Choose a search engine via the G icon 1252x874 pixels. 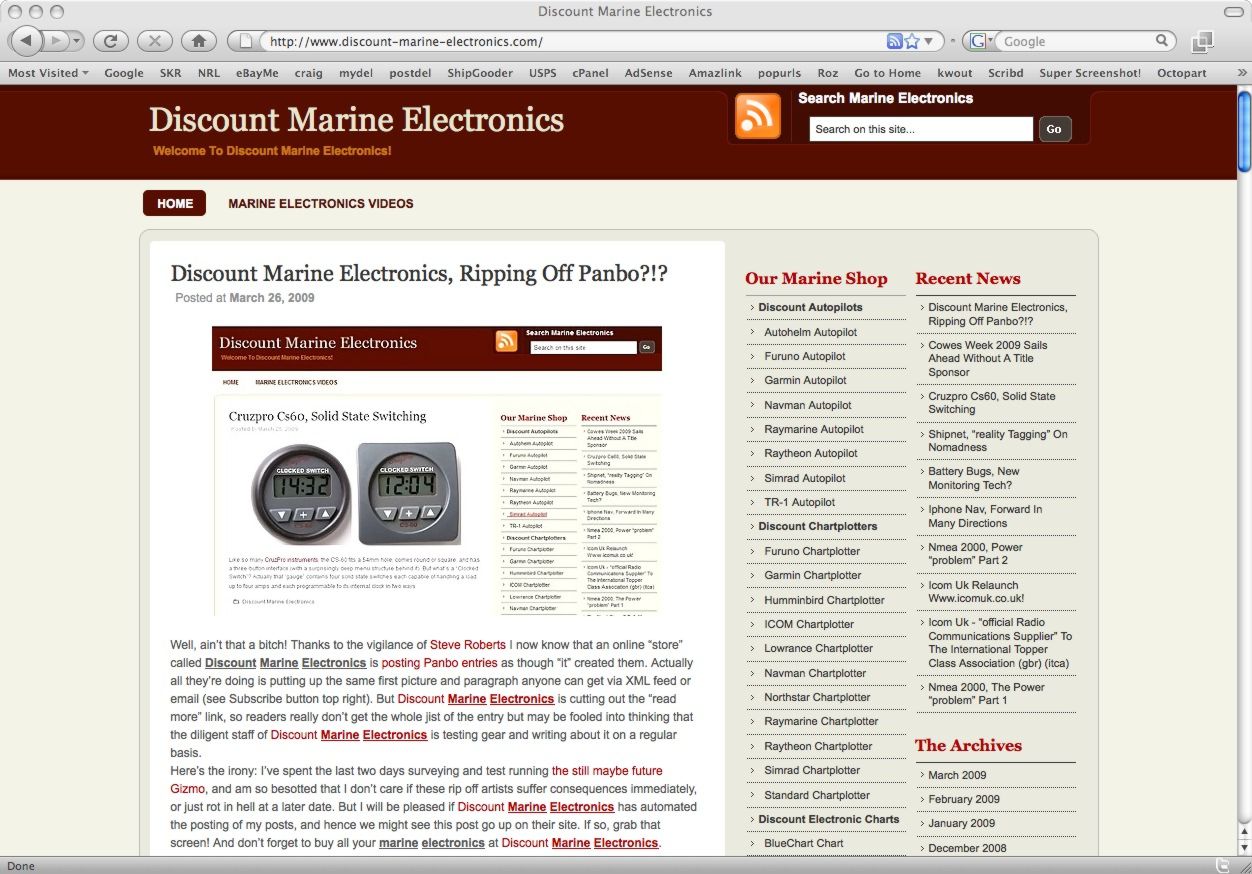click(x=980, y=41)
